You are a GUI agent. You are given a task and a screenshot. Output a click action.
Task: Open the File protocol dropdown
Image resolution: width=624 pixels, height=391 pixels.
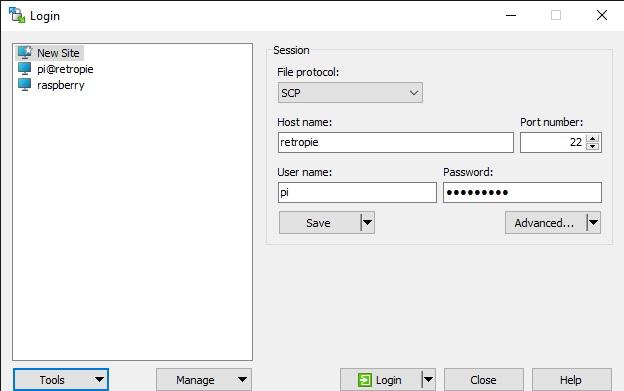(350, 93)
